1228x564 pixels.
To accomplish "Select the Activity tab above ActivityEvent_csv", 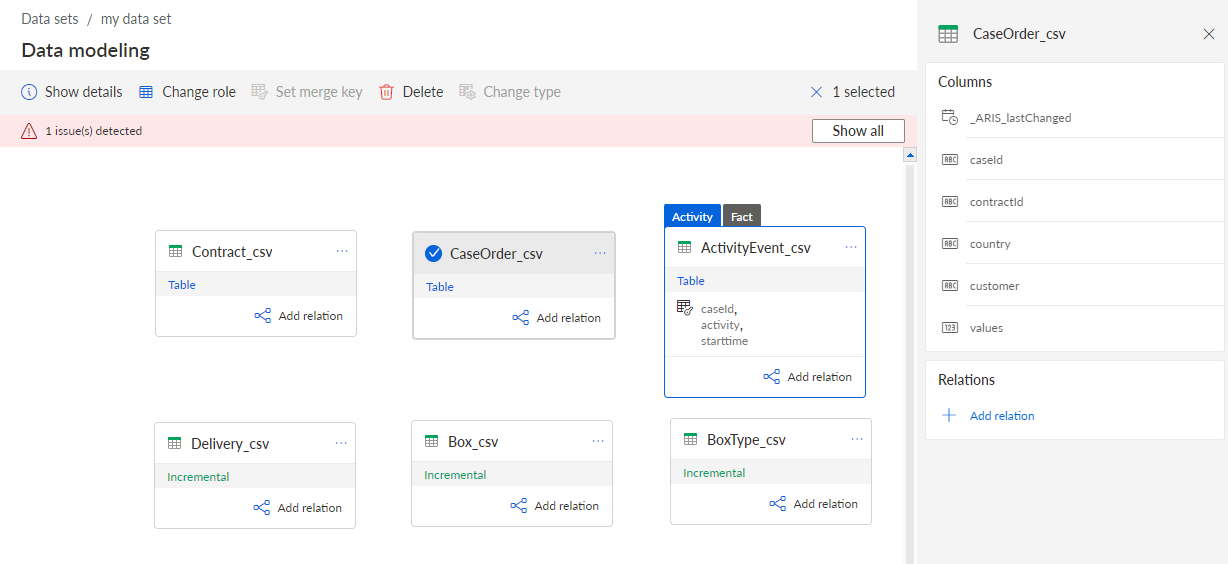I will (x=692, y=216).
